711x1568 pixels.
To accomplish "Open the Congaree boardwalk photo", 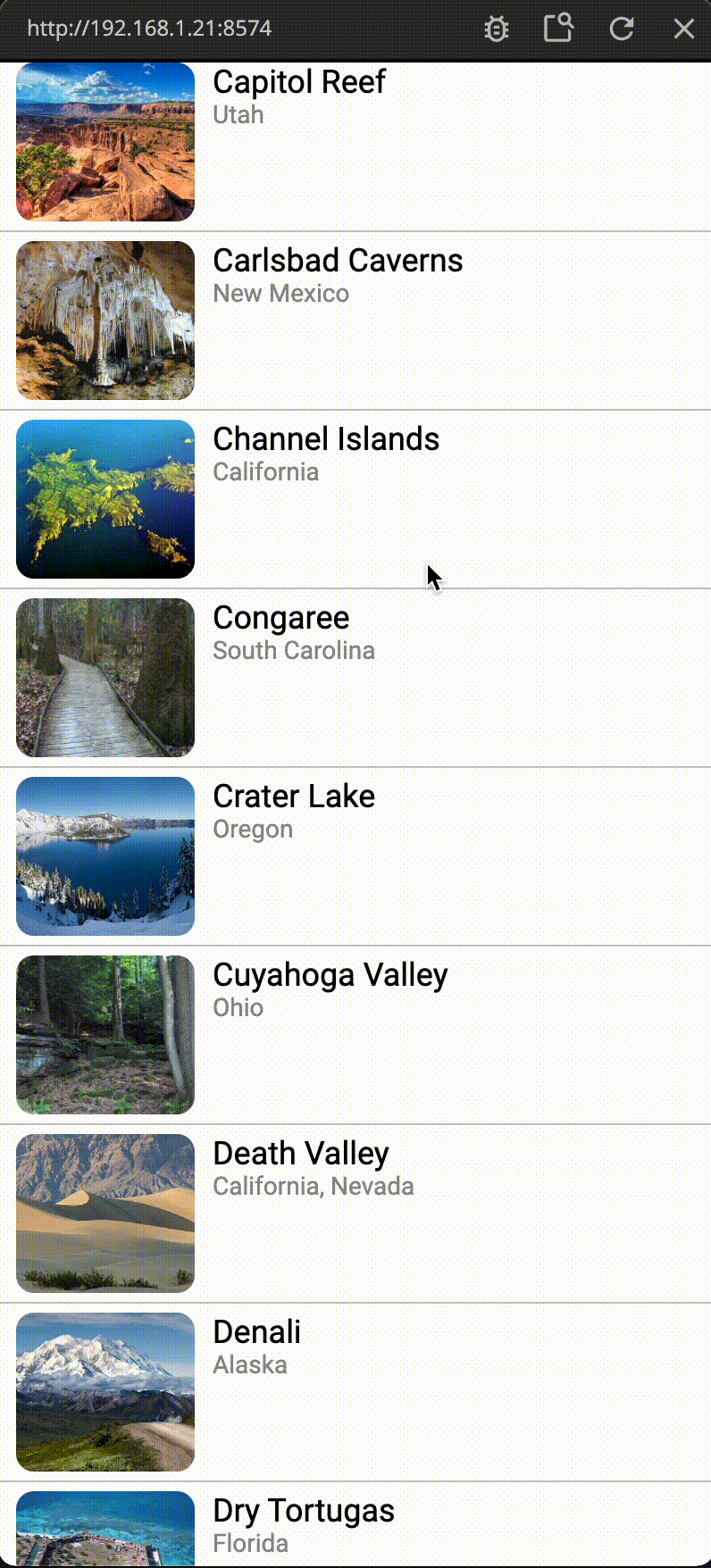I will (105, 677).
